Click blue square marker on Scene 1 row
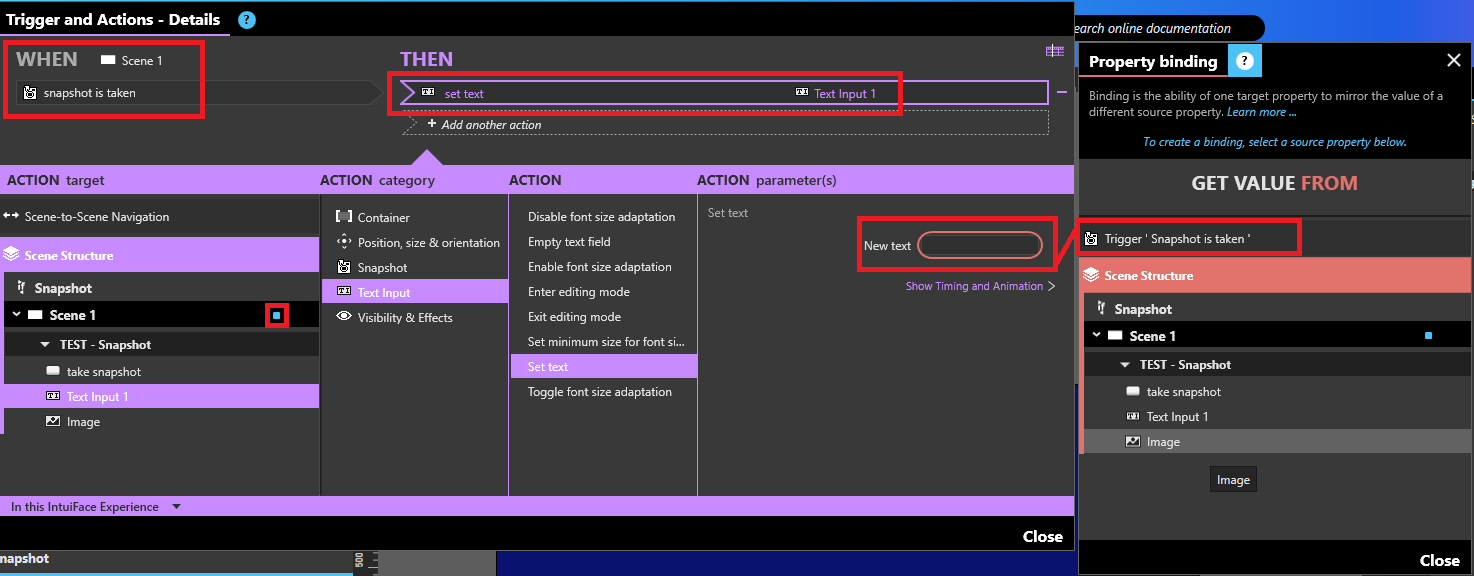This screenshot has height=576, width=1474. tap(277, 315)
